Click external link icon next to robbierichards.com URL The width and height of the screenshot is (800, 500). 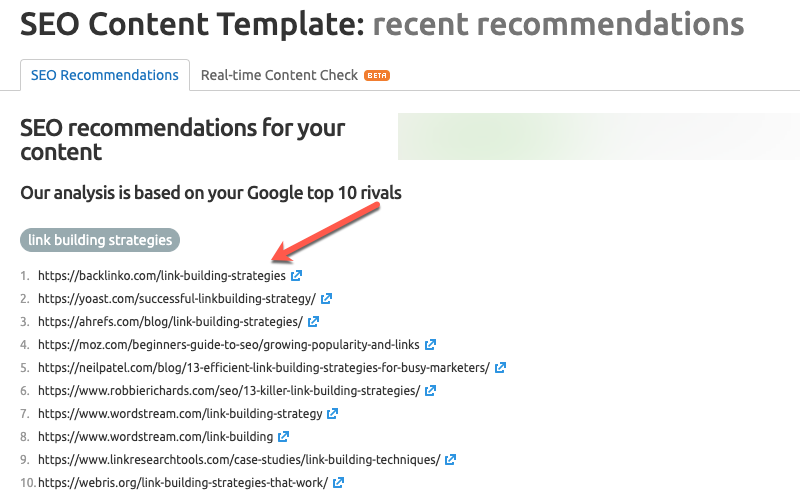pos(430,390)
